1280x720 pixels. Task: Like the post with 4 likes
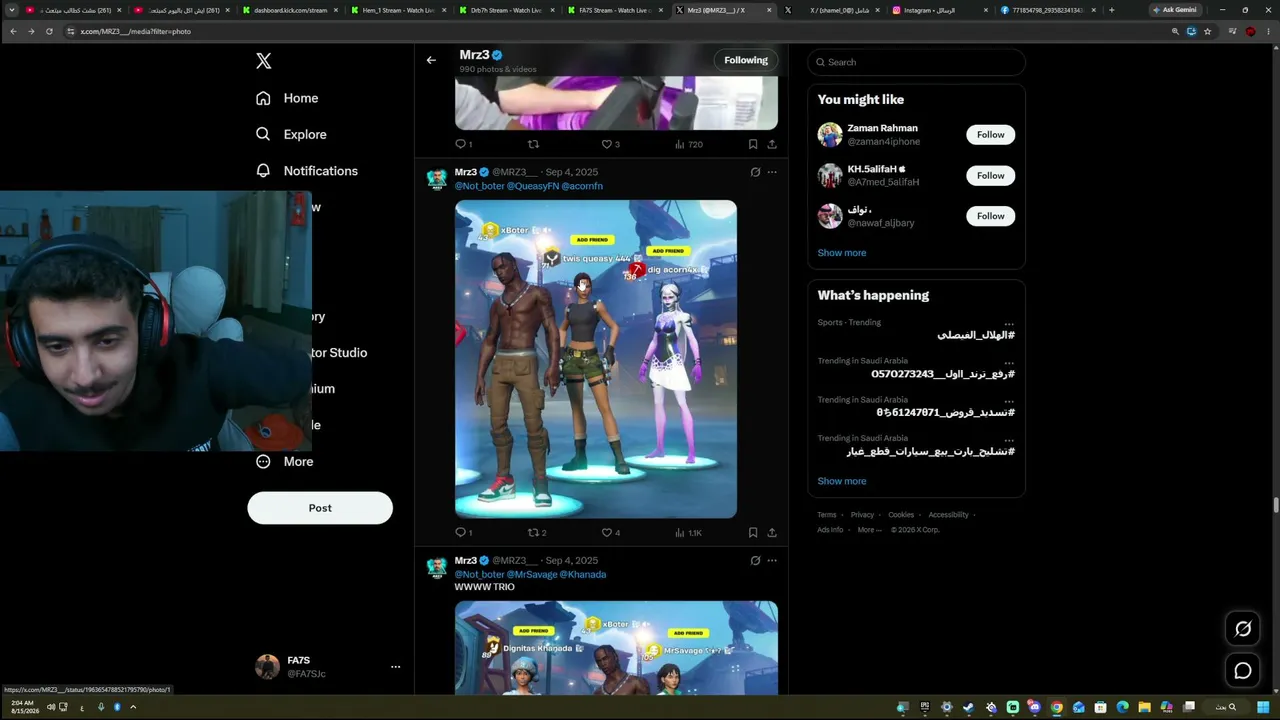point(611,533)
